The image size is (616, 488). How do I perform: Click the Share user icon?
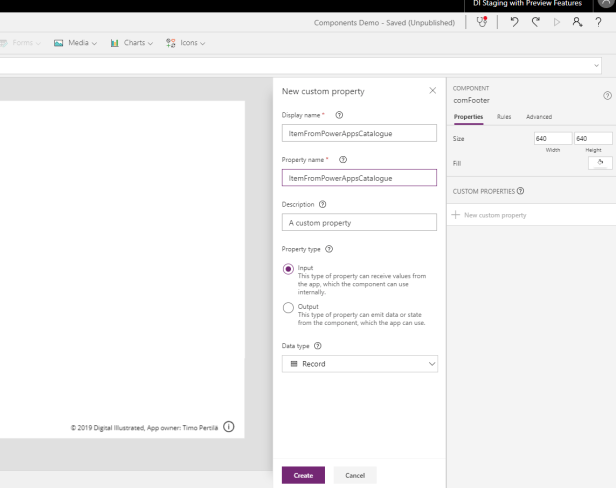579,22
